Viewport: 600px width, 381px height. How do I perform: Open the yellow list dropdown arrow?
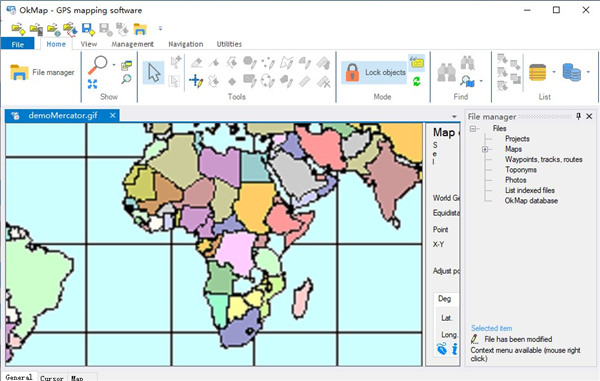tap(554, 72)
